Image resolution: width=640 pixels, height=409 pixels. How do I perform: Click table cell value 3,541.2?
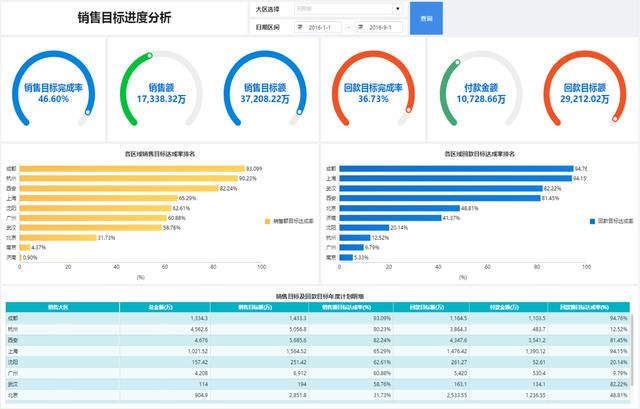tap(536, 340)
